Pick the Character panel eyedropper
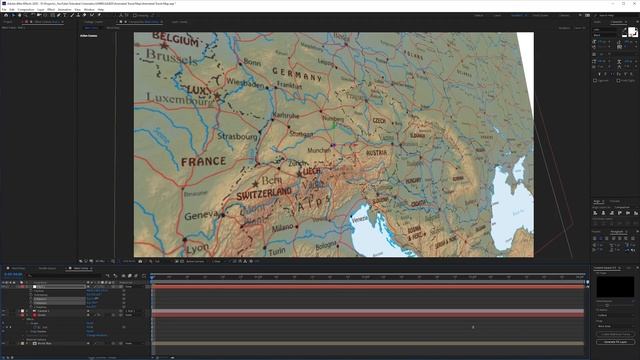 pyautogui.click(x=625, y=29)
